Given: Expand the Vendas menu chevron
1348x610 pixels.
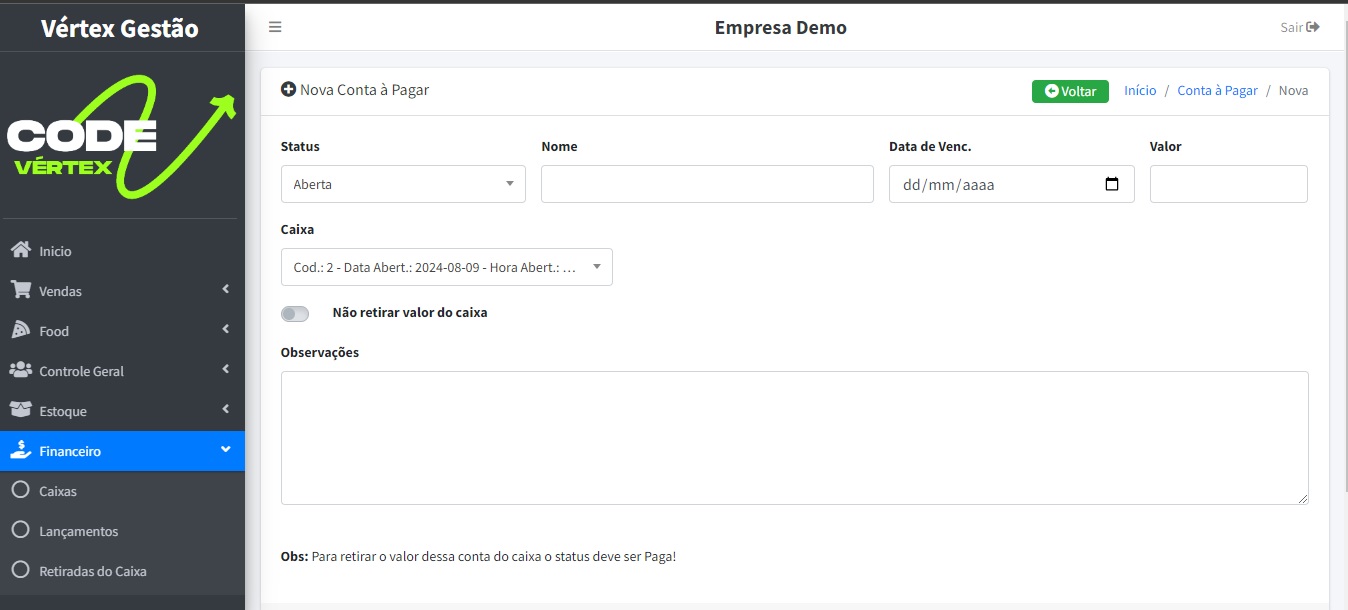Looking at the screenshot, I should click(x=226, y=290).
